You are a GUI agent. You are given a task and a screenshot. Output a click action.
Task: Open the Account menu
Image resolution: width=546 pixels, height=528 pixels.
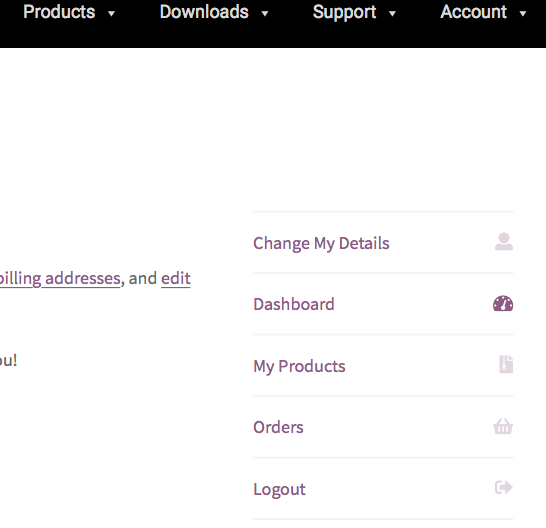(x=474, y=12)
